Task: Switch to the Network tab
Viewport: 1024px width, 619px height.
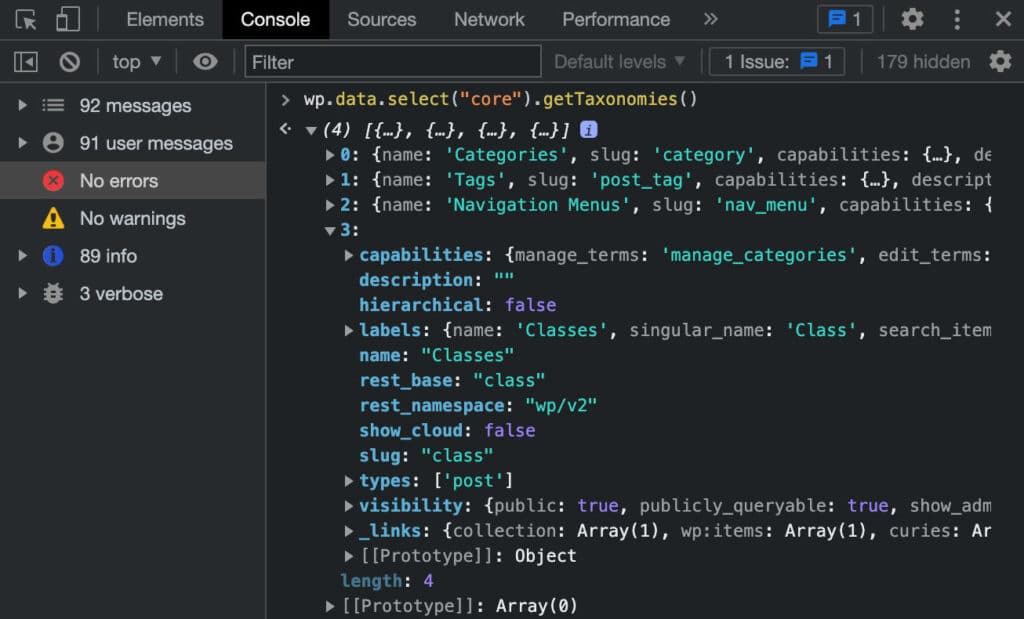Action: click(489, 19)
